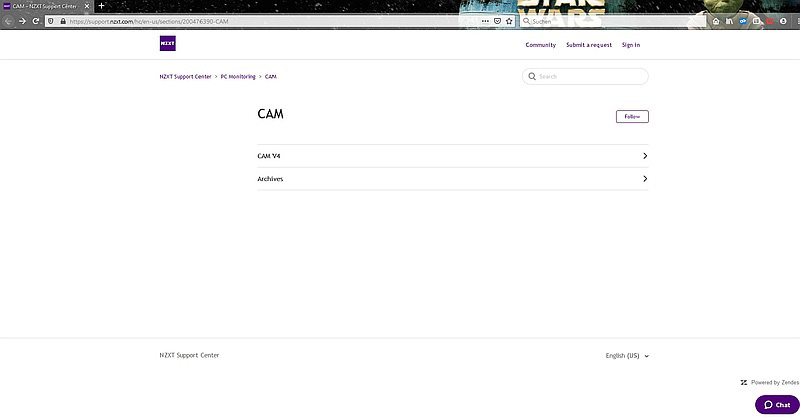Open the library bookshelf icon
Screen dimensions: 800x420
[729, 21]
